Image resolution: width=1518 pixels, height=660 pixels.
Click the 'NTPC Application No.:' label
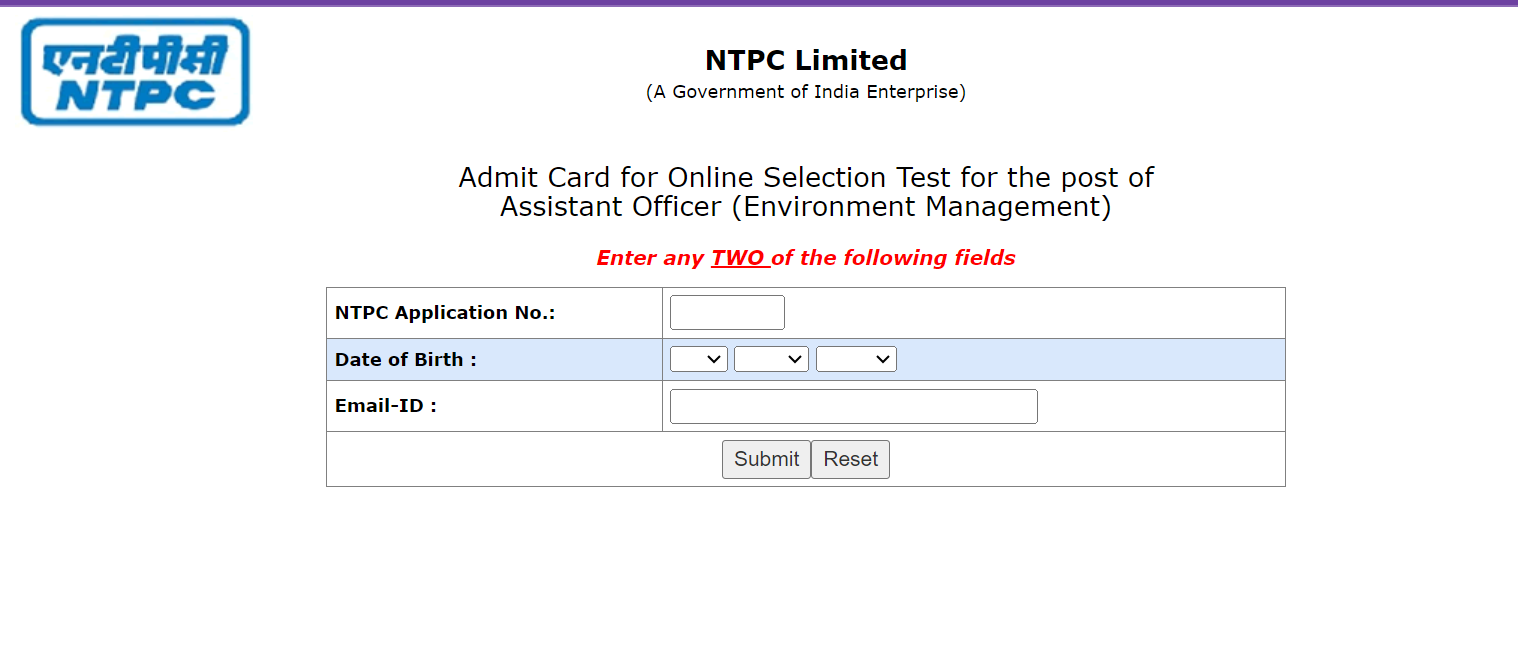coord(445,313)
